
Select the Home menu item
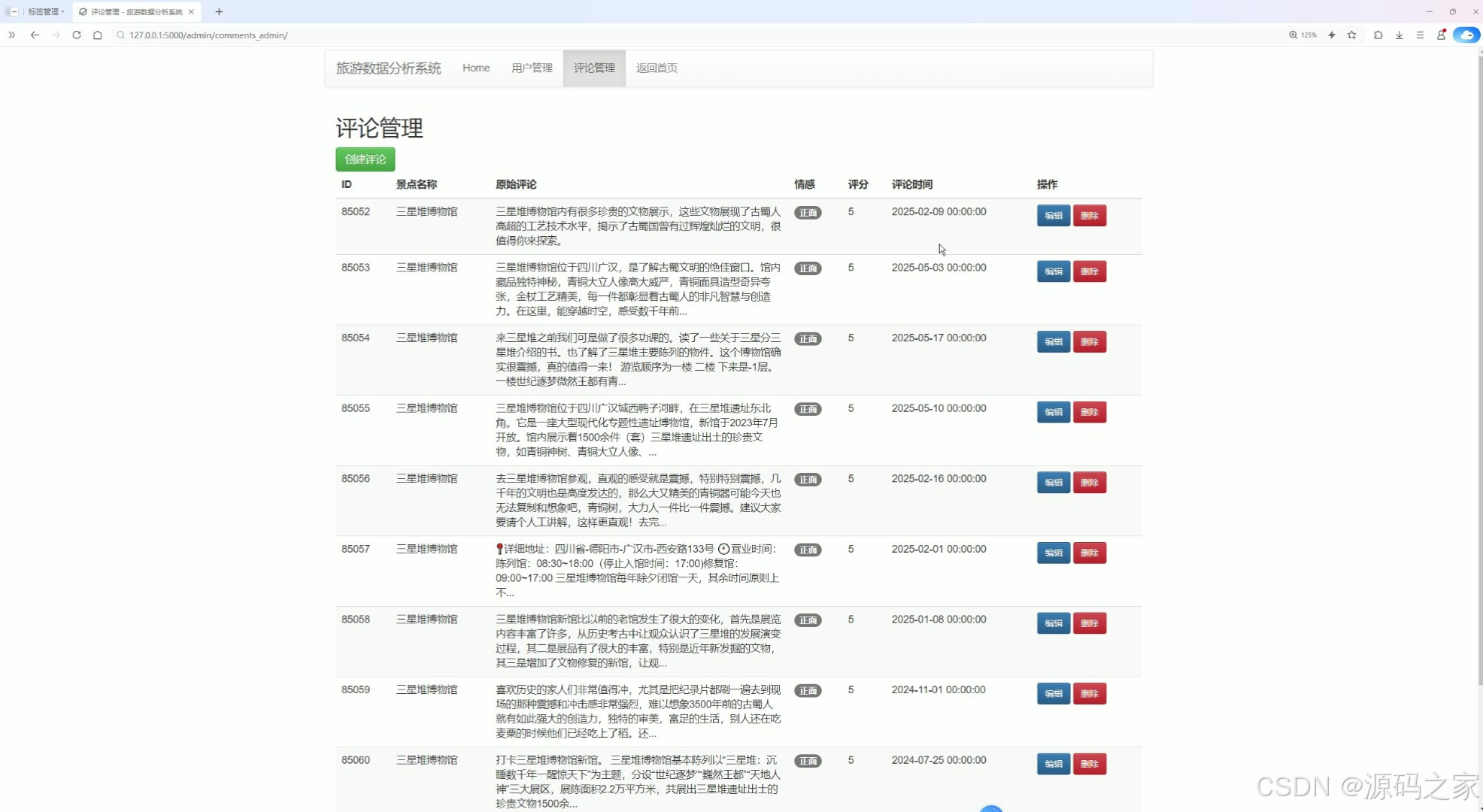point(475,68)
